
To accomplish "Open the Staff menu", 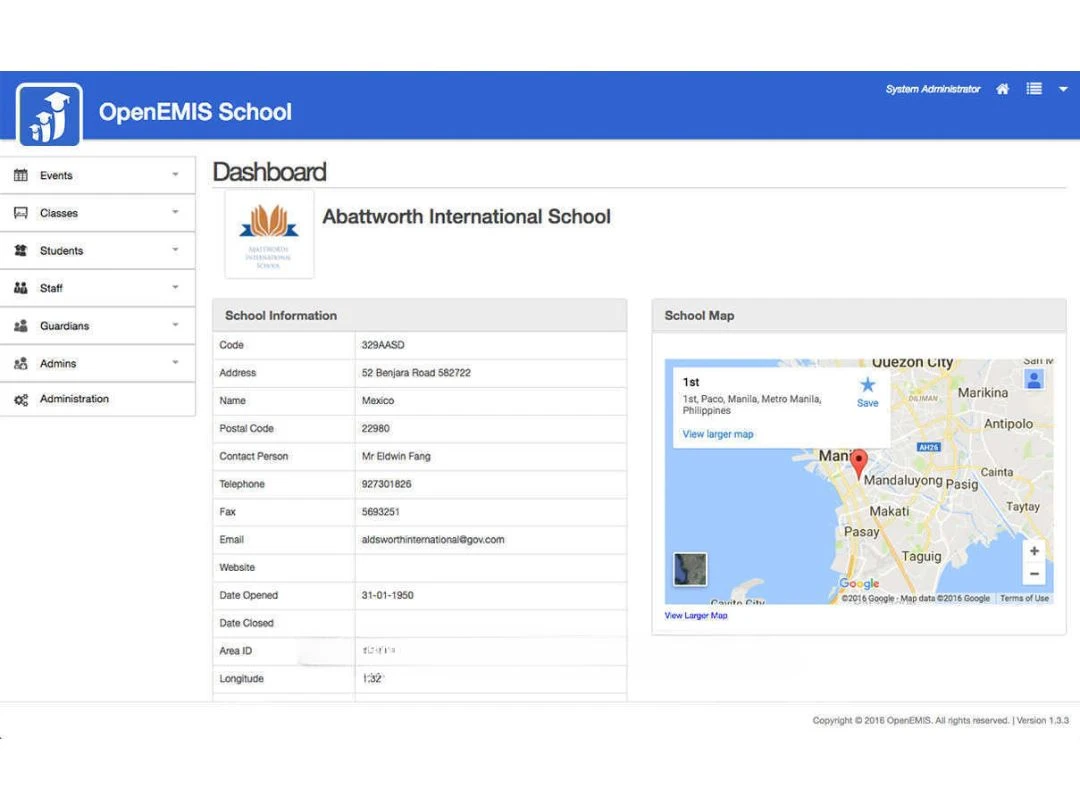I will 97,288.
